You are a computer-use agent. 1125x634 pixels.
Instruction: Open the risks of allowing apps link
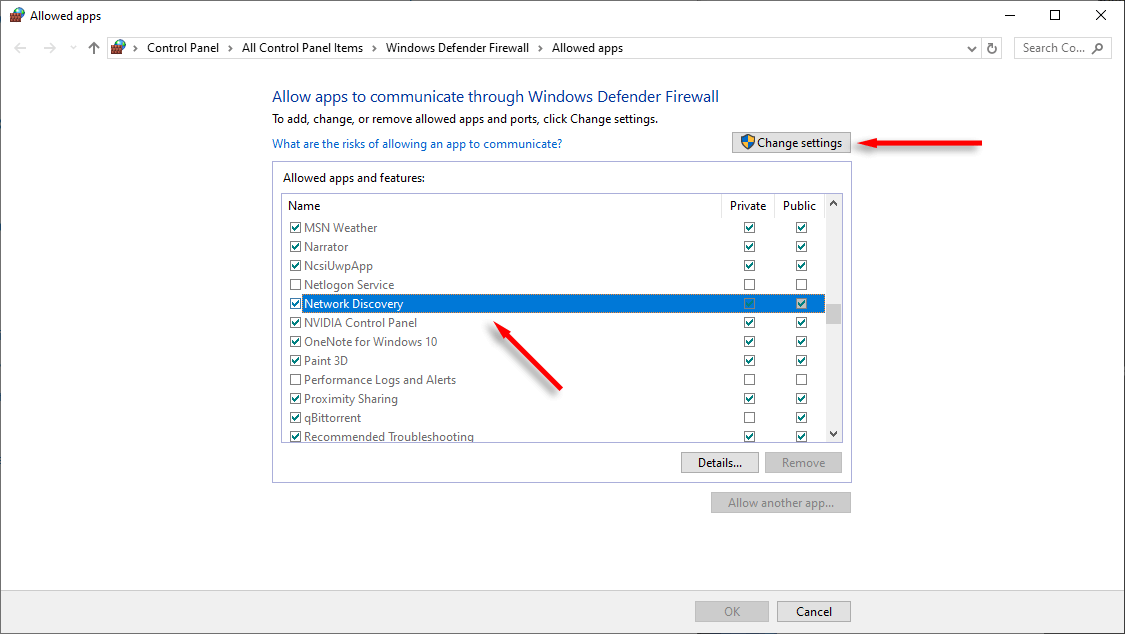point(417,144)
